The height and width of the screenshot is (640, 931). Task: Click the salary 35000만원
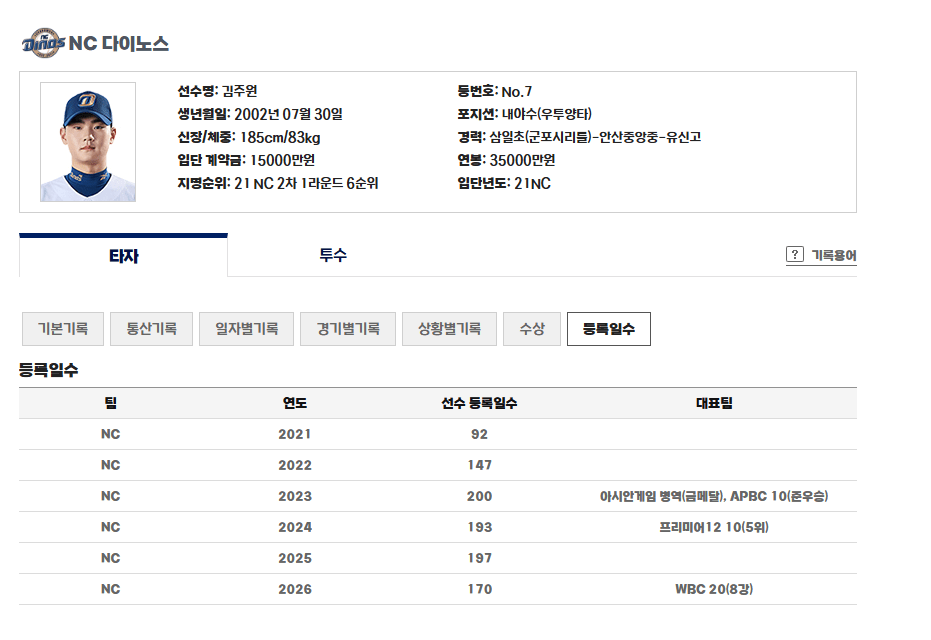(522, 160)
